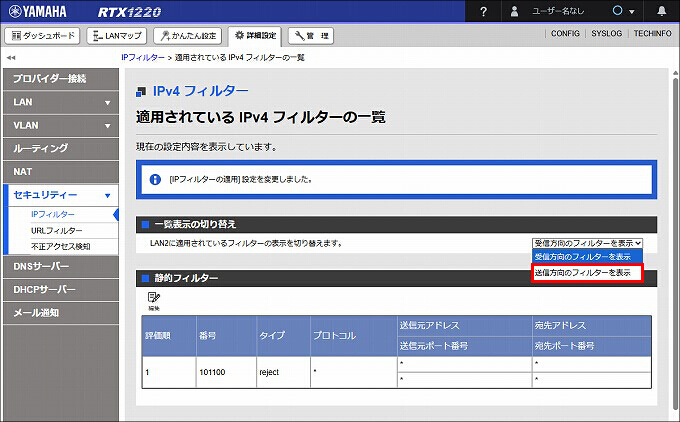Click the 評価順 column header

click(169, 336)
